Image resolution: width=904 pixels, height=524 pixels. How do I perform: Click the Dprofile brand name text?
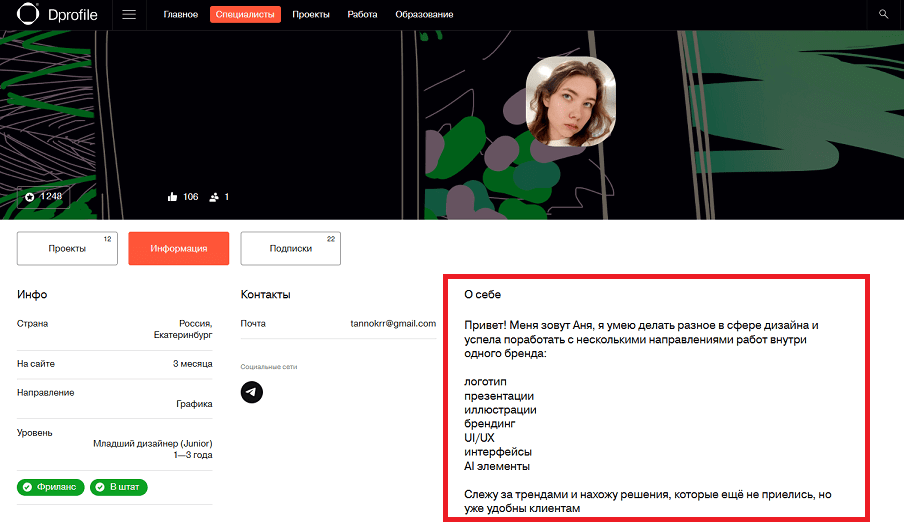point(73,15)
